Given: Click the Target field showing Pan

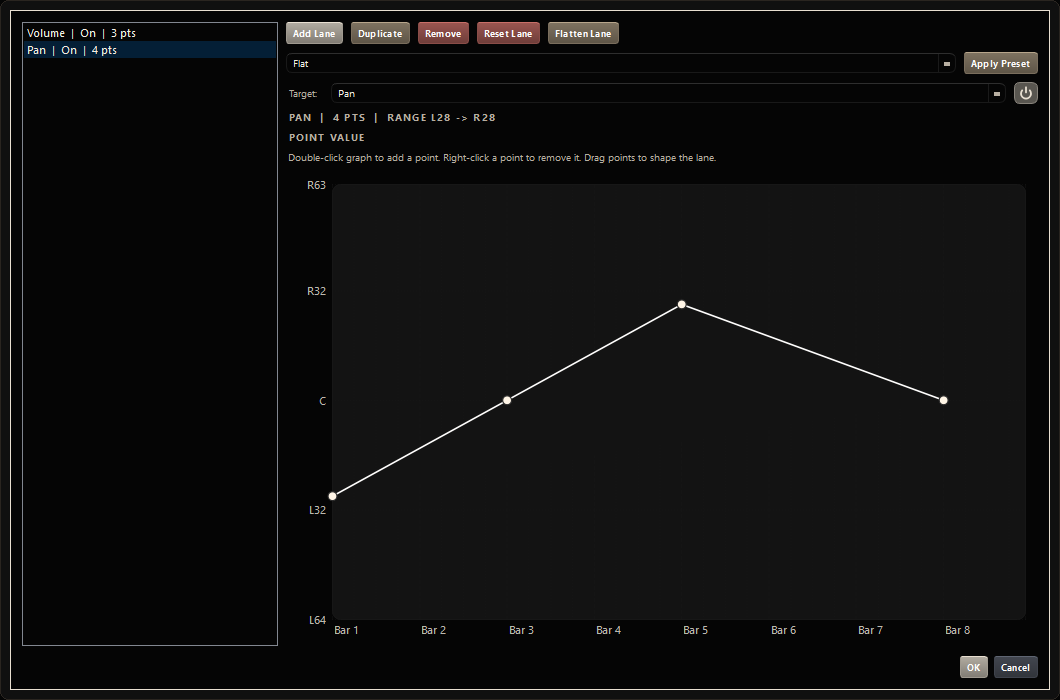Looking at the screenshot, I should tap(660, 93).
